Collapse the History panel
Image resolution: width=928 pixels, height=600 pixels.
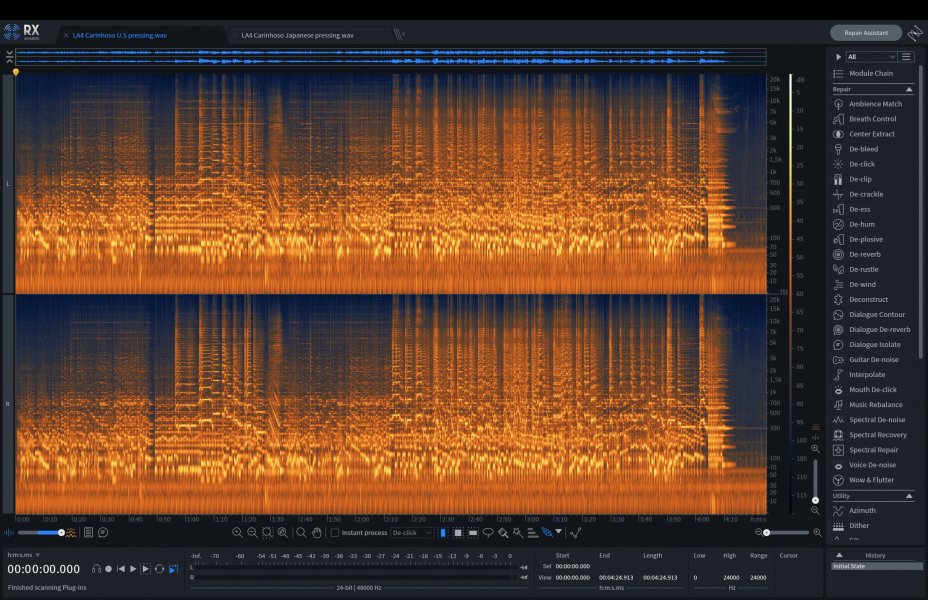pyautogui.click(x=839, y=556)
